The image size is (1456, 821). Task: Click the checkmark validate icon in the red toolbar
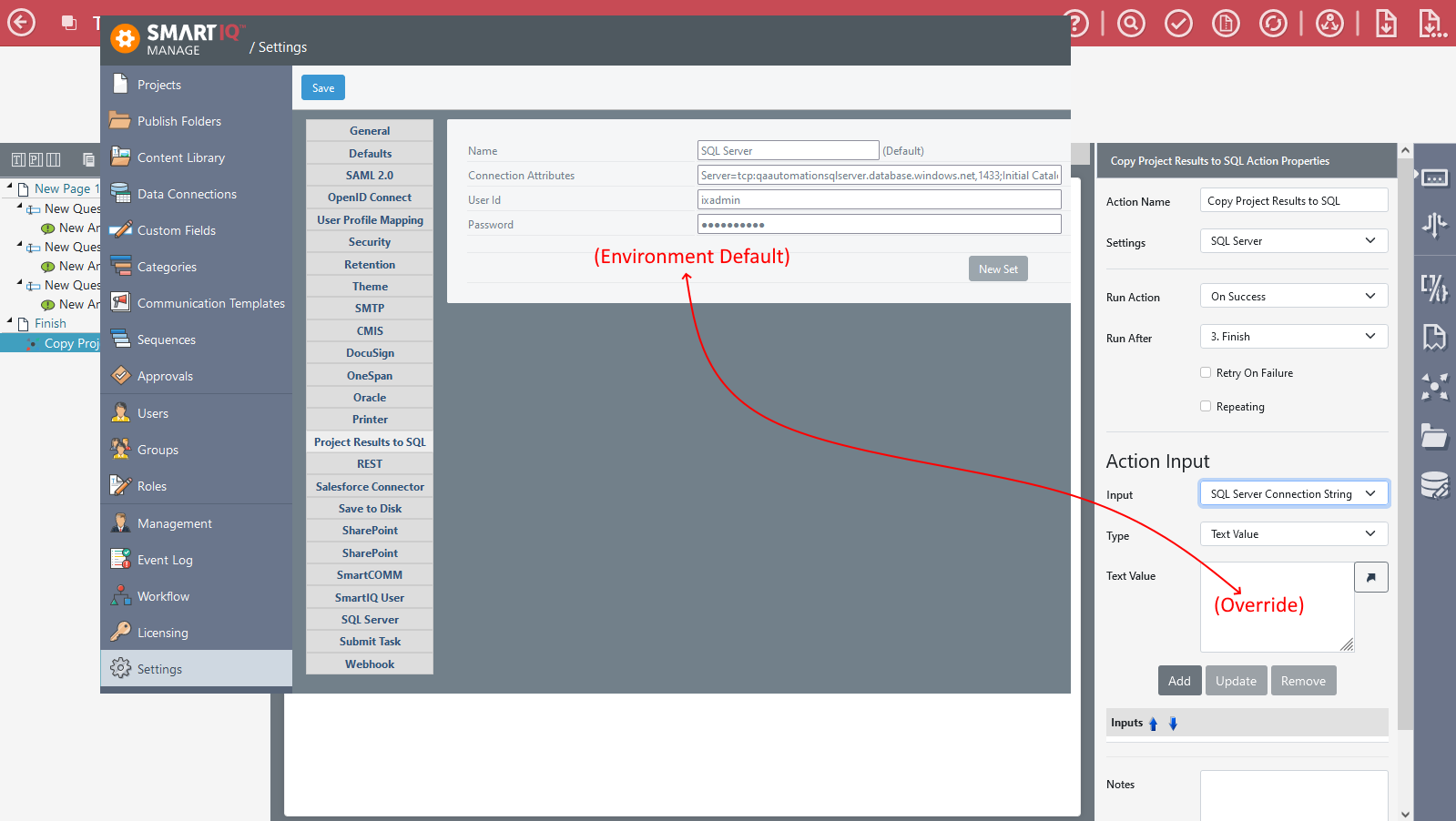coord(1178,23)
